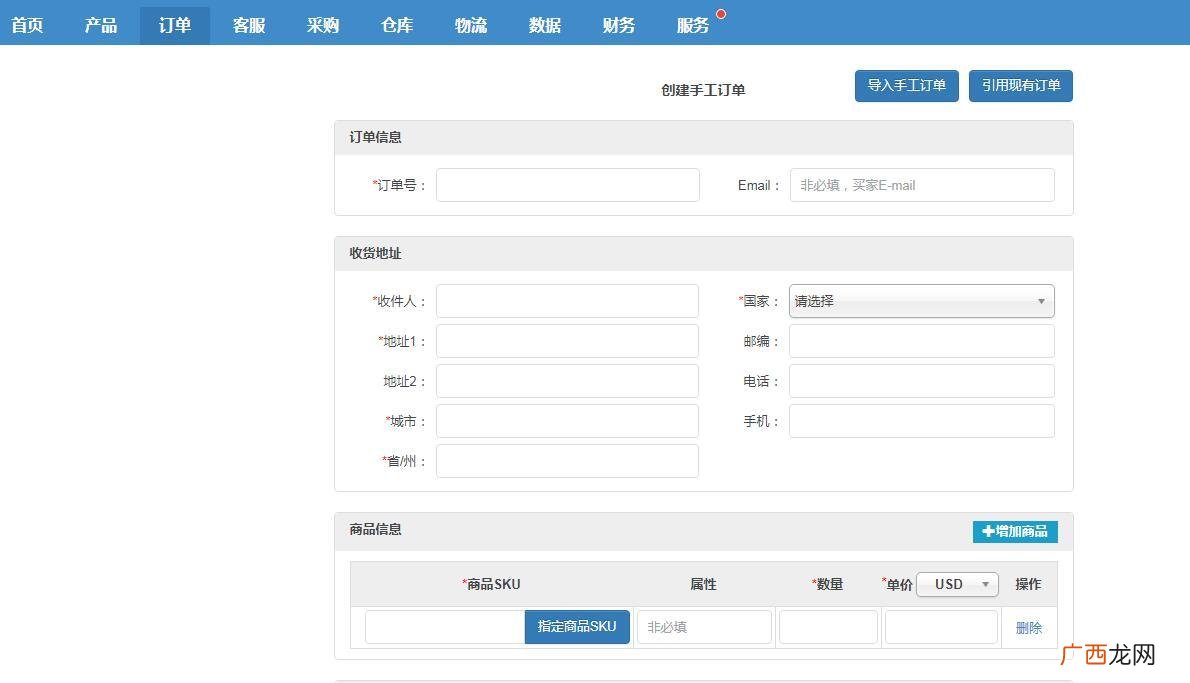Image resolution: width=1190 pixels, height=683 pixels.
Task: Focus the 商品SKU input field
Action: (445, 627)
